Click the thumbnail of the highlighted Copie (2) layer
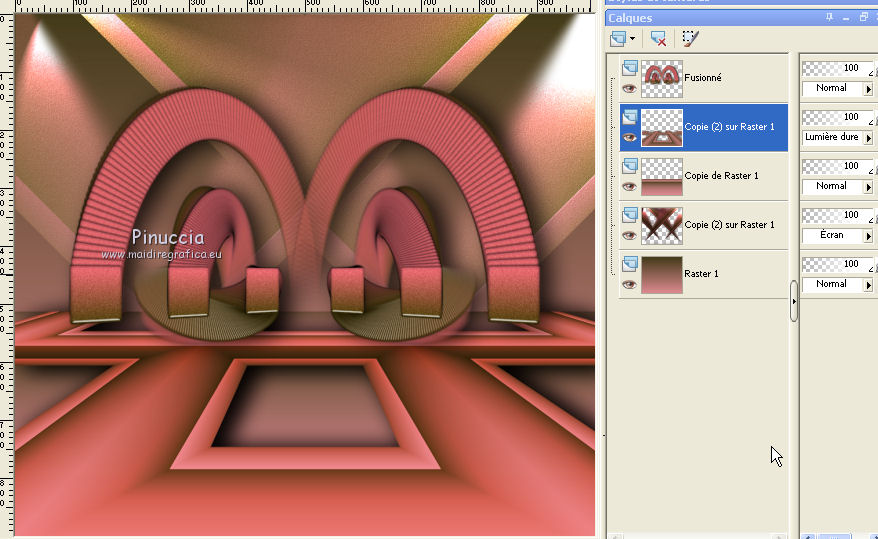 coord(662,128)
